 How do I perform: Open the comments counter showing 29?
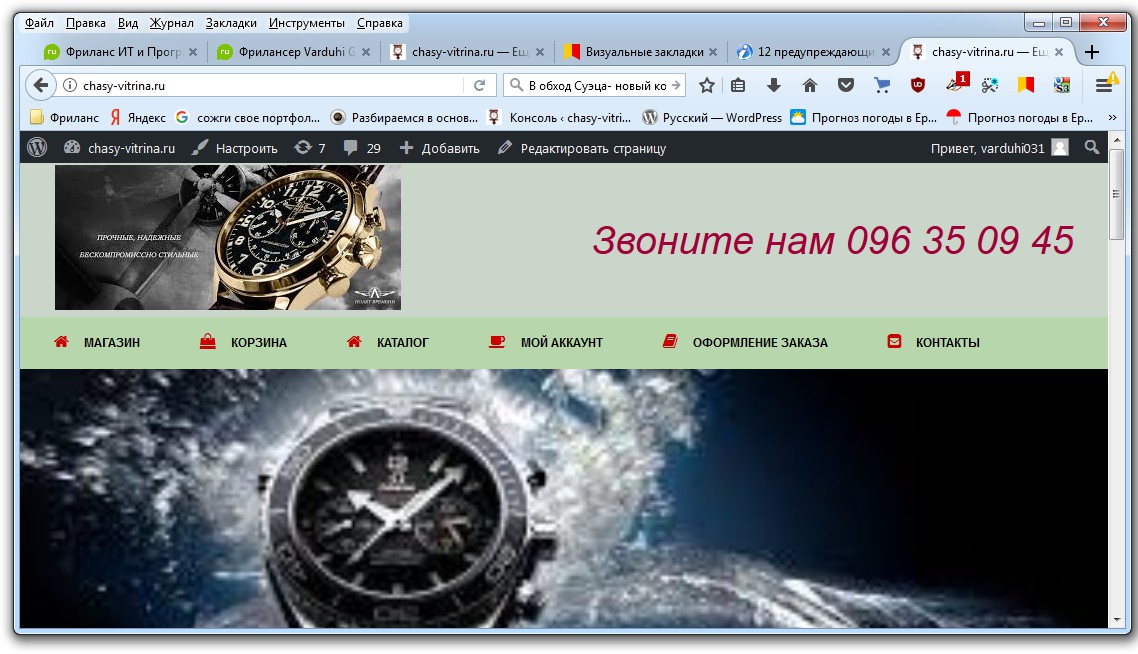[x=362, y=148]
